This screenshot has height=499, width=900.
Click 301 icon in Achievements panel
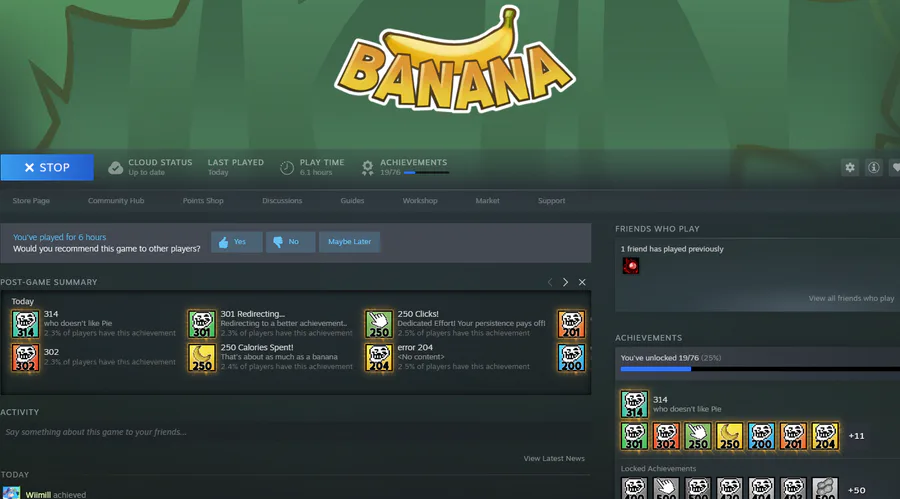click(x=634, y=436)
